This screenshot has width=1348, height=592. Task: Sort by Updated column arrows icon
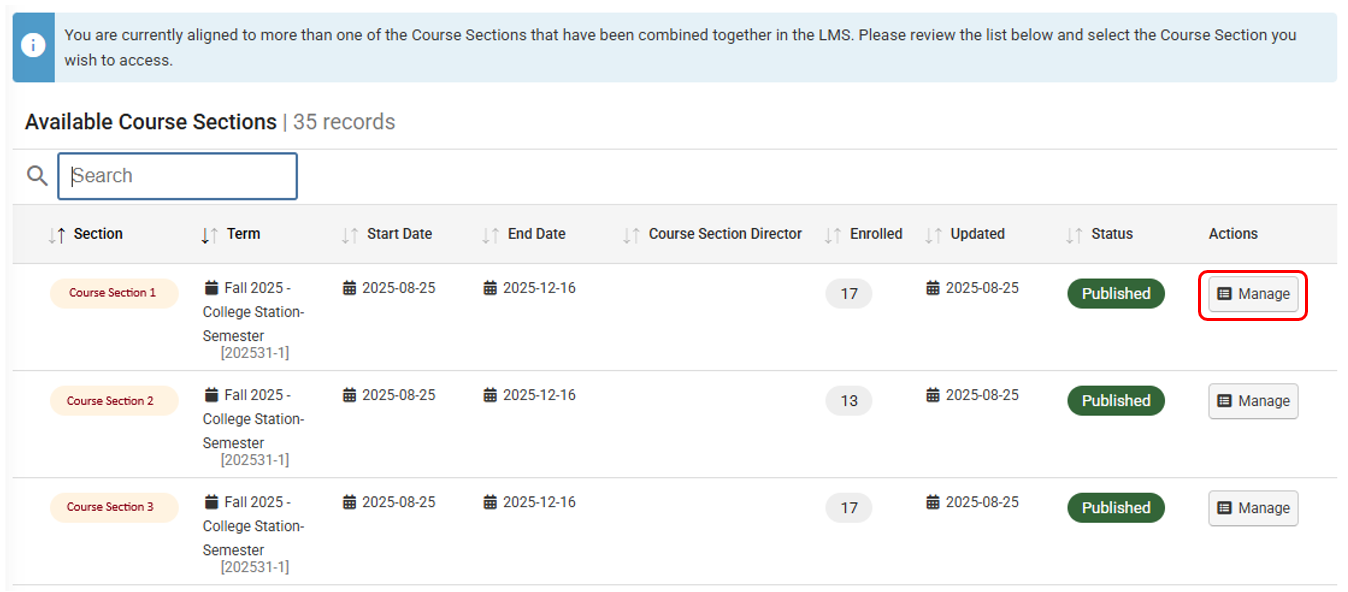933,235
